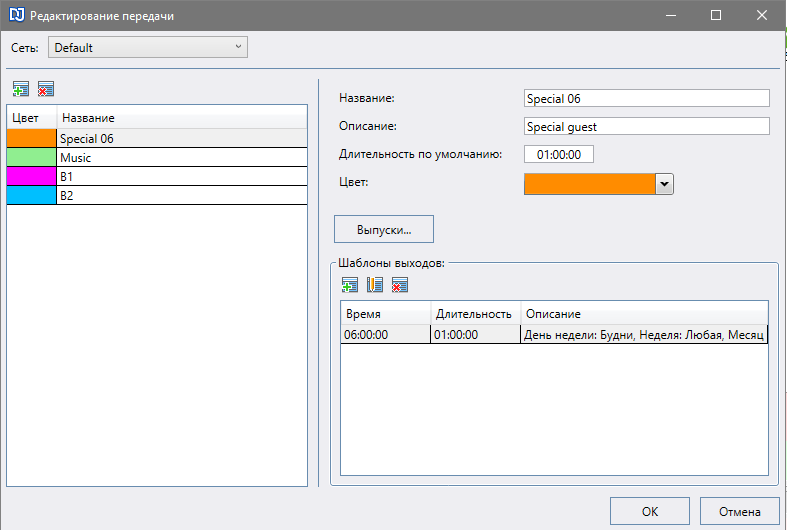
Task: Select the template duration cell 01:00:00
Action: click(475, 334)
